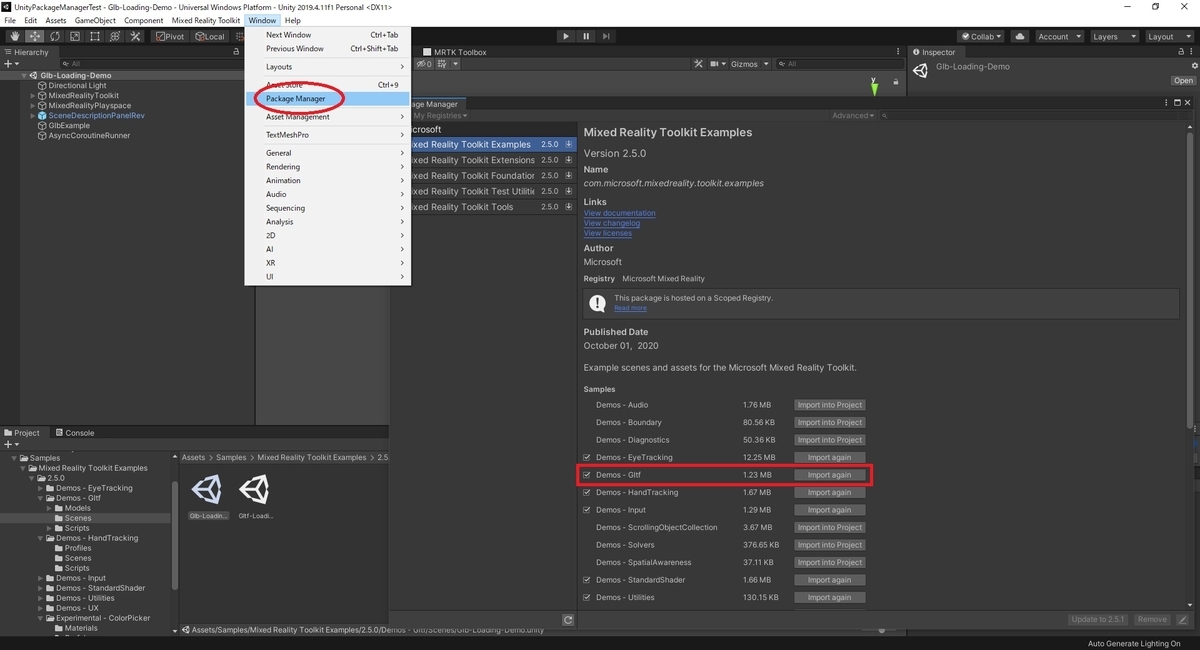Open the Package Manager window kebab menu
Viewport: 1200px width, 650px height.
click(1165, 103)
